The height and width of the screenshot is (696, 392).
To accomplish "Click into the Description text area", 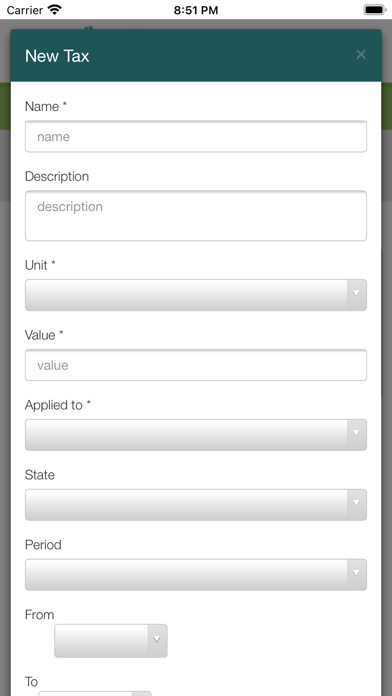I will [196, 216].
